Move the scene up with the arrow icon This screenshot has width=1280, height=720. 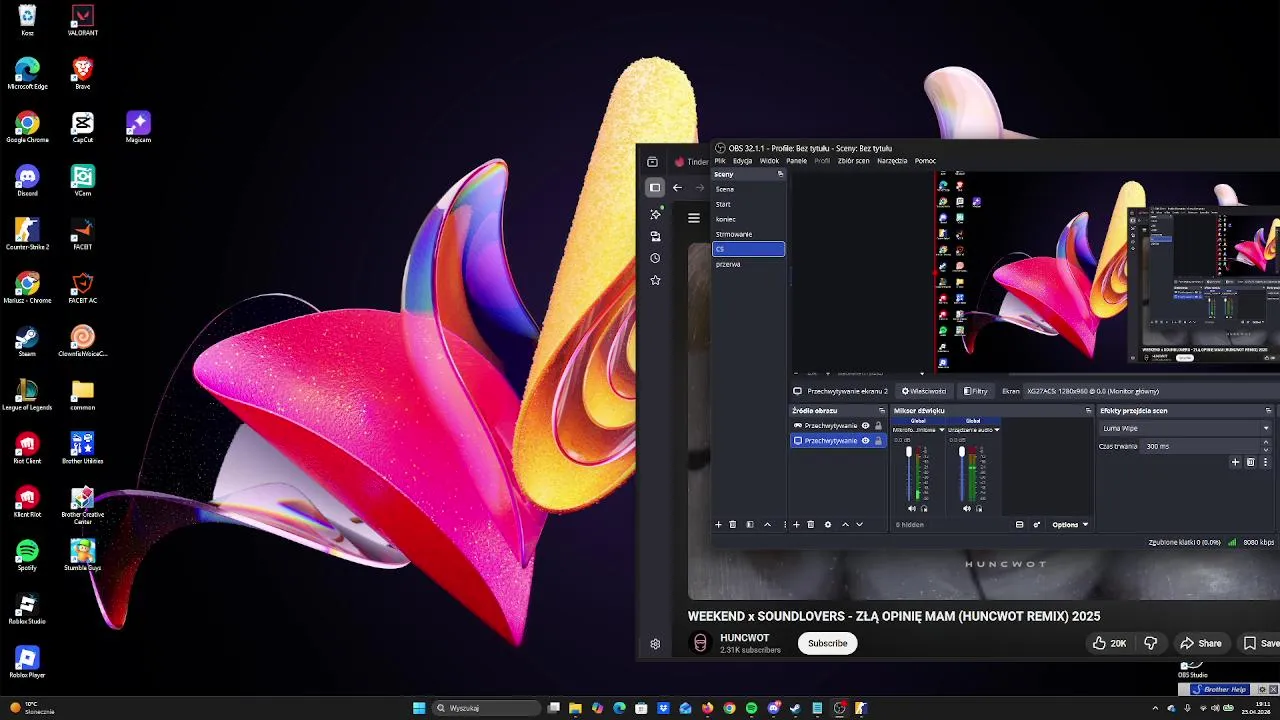coord(767,524)
